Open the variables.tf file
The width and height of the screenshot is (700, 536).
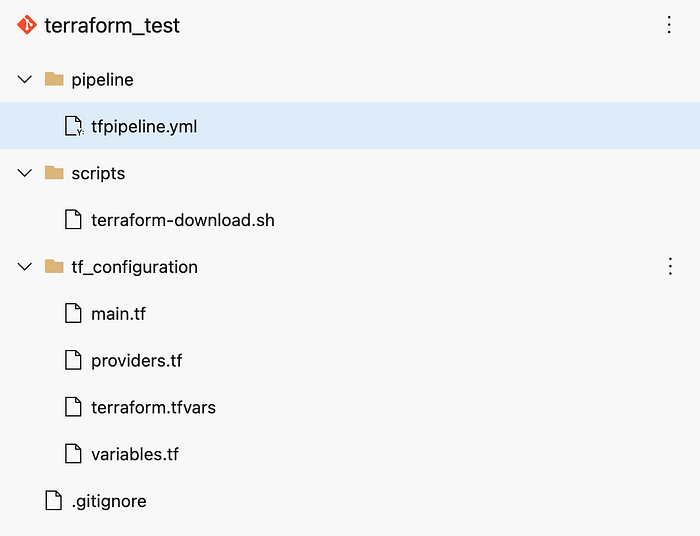click(x=134, y=455)
